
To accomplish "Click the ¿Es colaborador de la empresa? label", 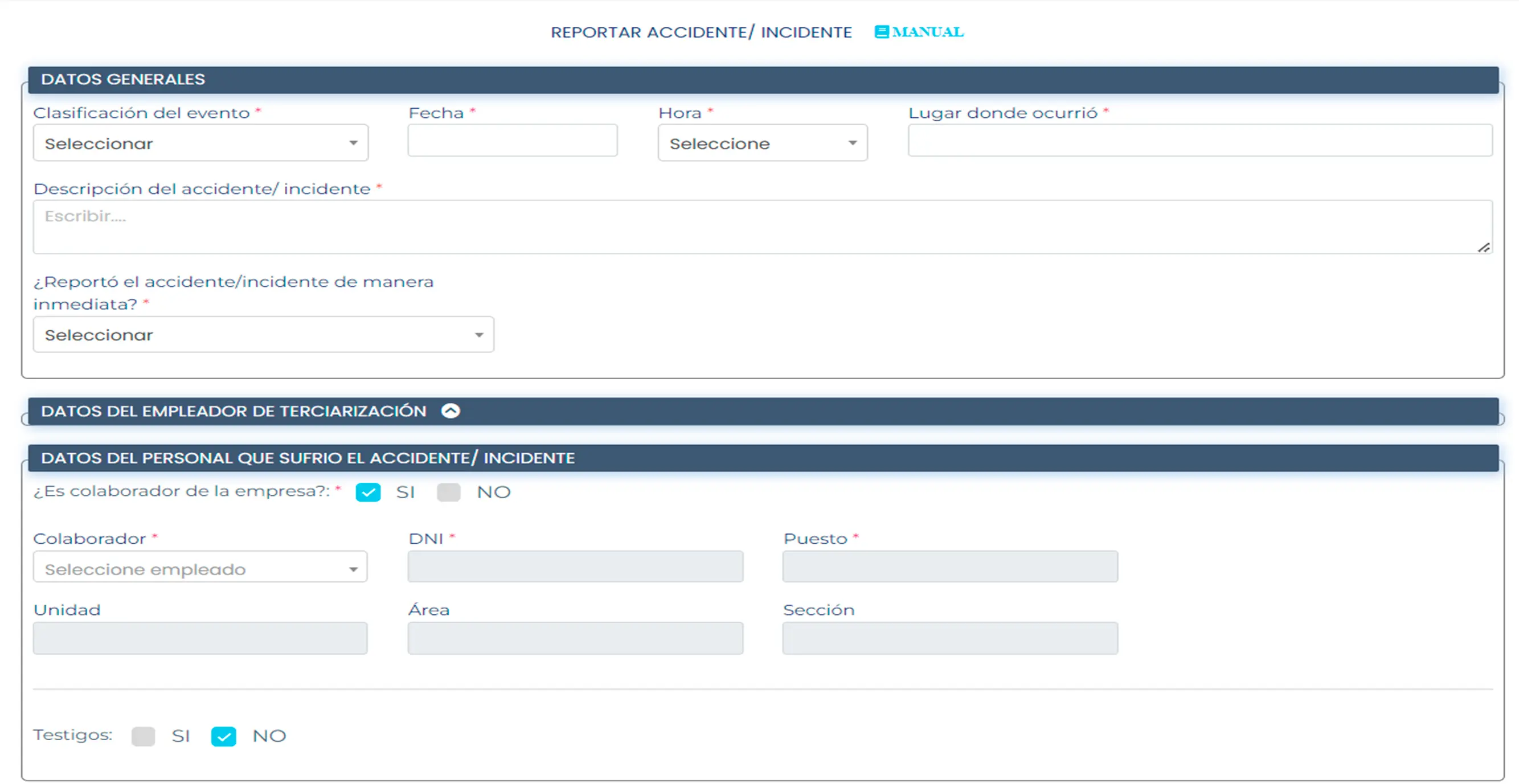I will click(x=182, y=491).
